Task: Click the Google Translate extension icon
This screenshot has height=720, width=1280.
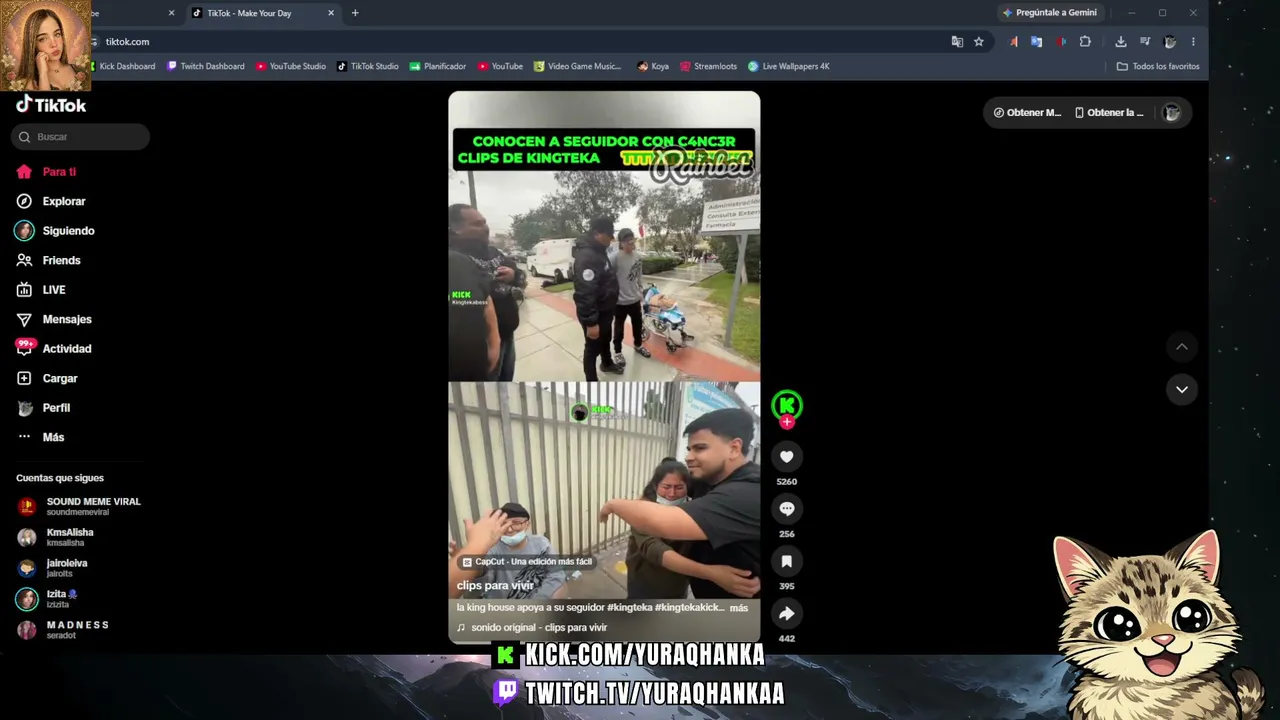Action: coord(1037,42)
